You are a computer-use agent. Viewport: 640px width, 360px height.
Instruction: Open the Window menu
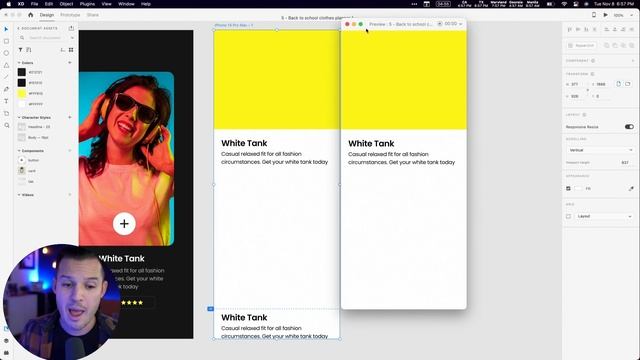[x=126, y=4]
